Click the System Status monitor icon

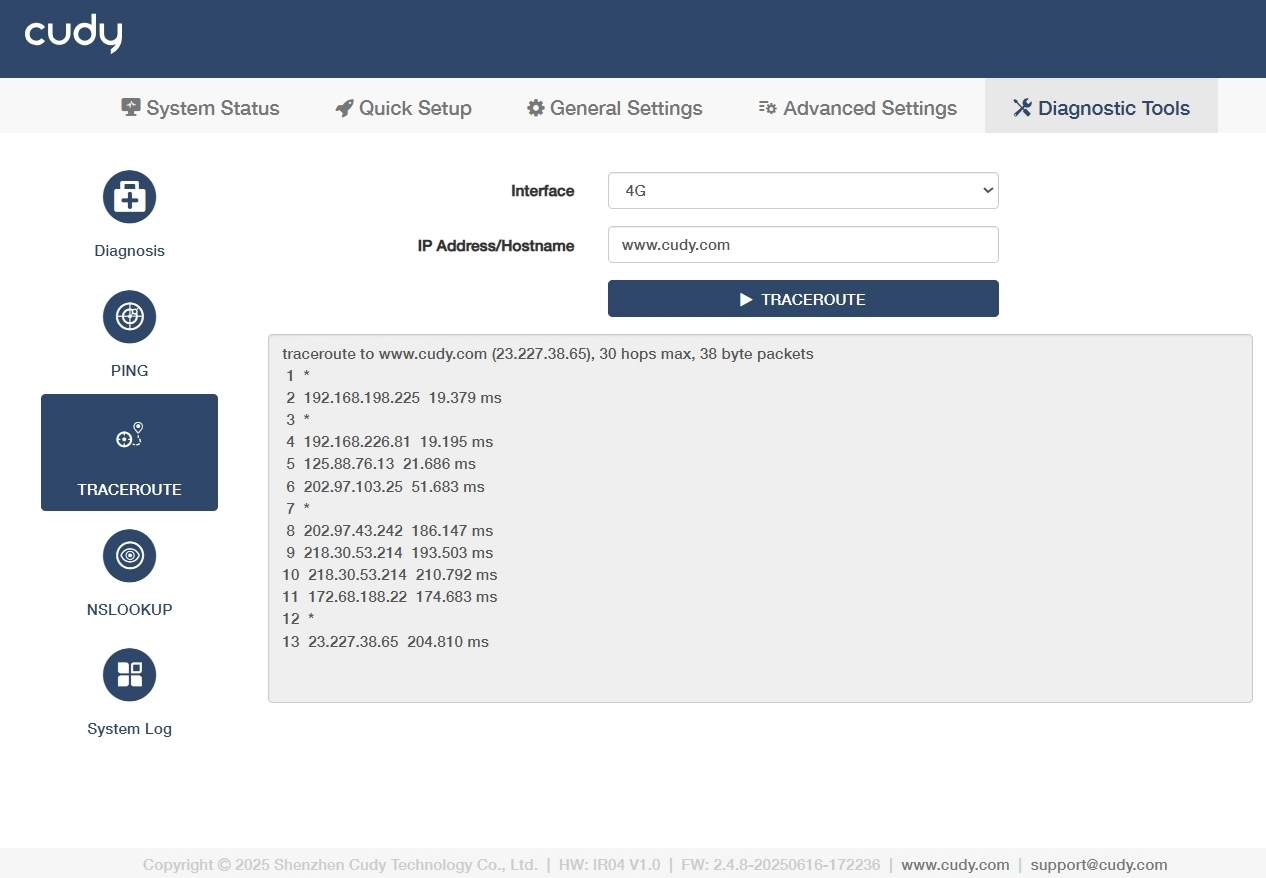[130, 107]
